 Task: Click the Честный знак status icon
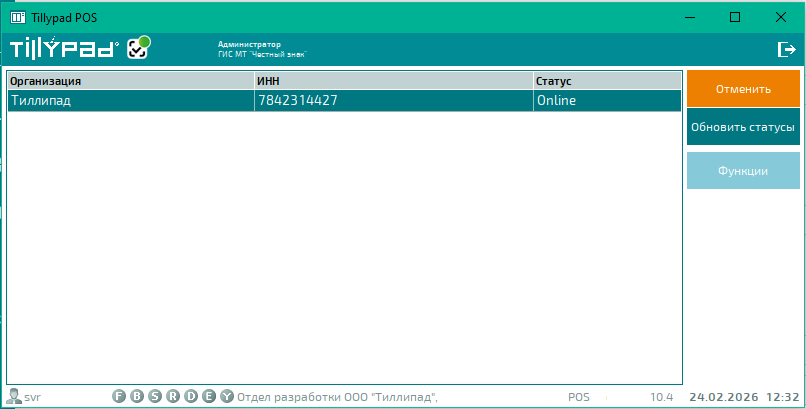click(x=138, y=49)
